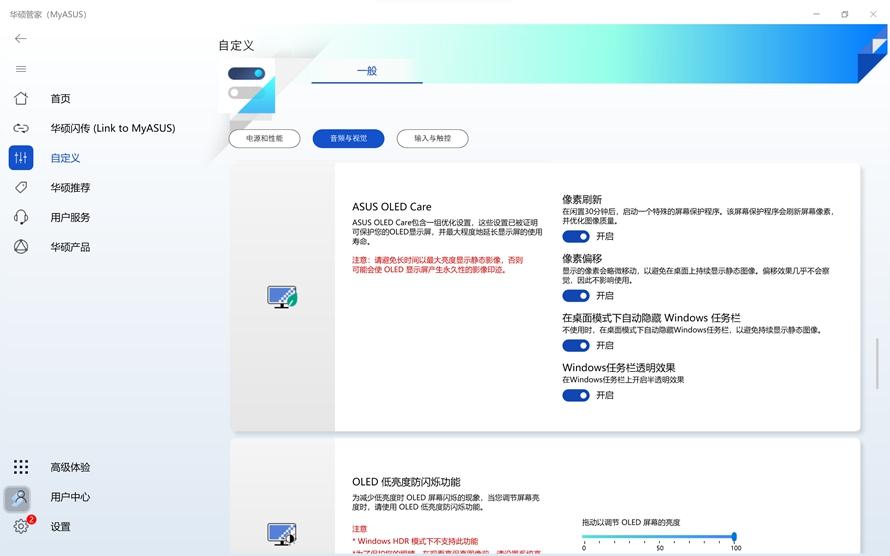
Task: Turn off Windows任务栏透明效果 toggle
Action: point(576,395)
